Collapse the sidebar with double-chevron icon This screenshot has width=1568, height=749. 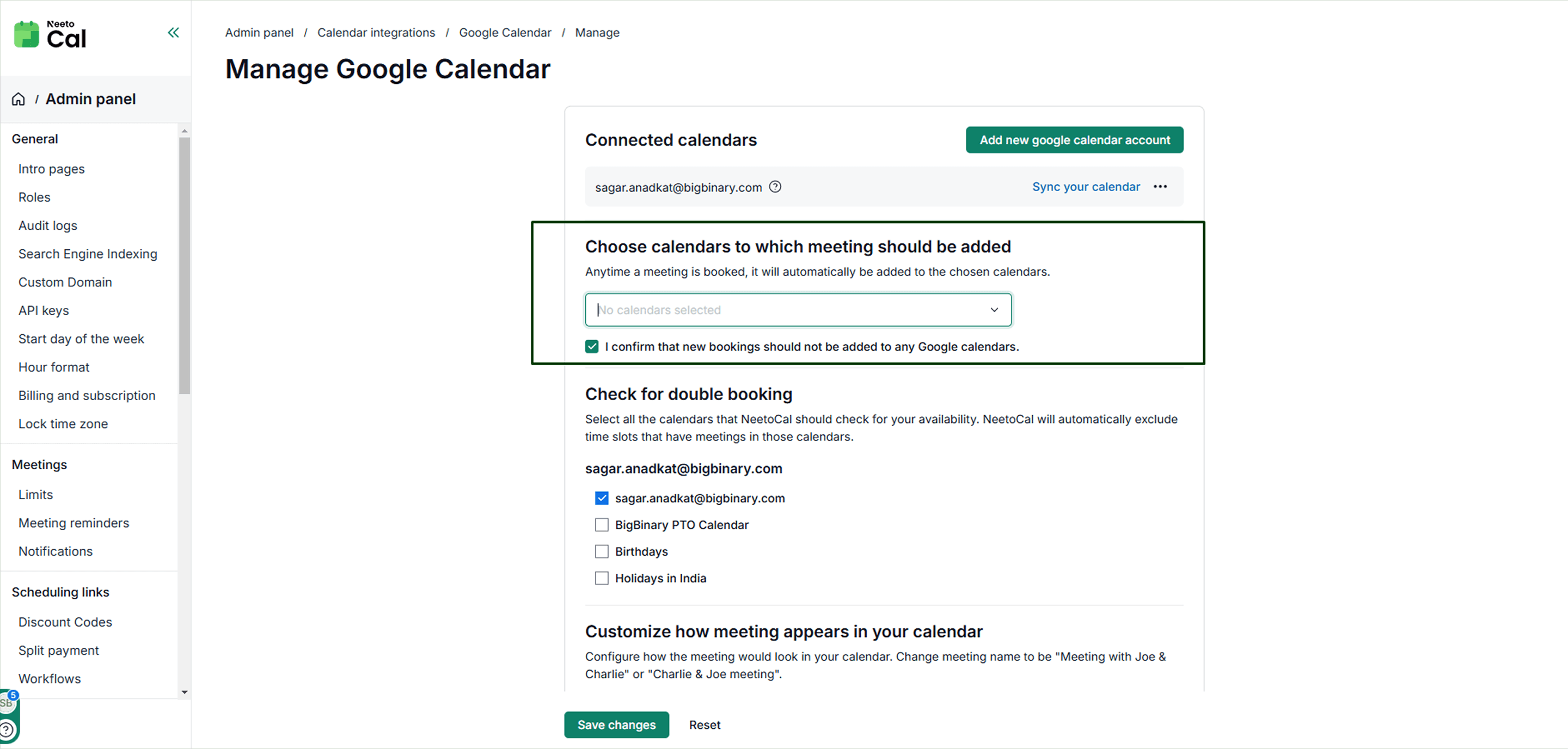[174, 32]
